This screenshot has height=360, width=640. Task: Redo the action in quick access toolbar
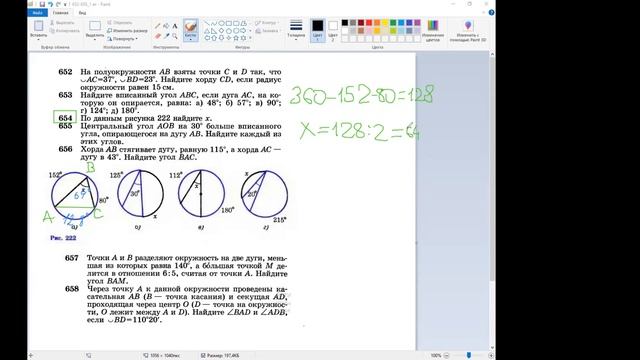tap(58, 4)
